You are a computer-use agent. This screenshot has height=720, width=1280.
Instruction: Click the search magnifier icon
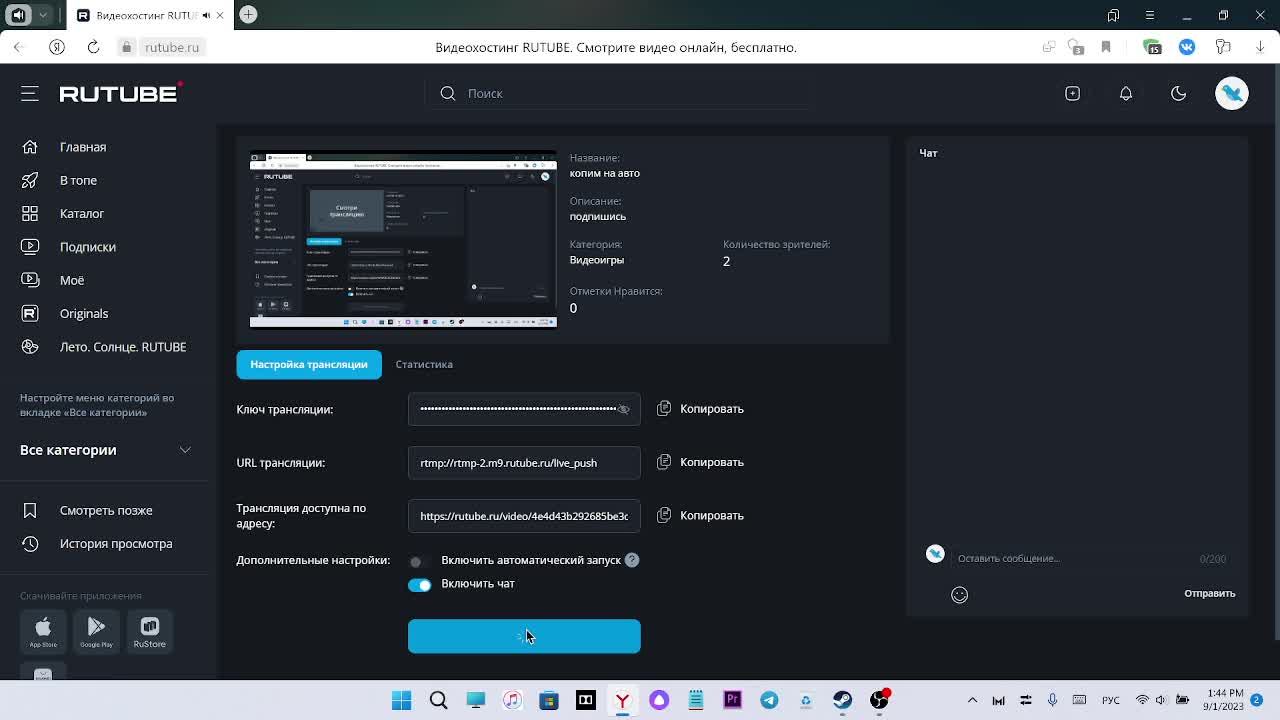448,93
